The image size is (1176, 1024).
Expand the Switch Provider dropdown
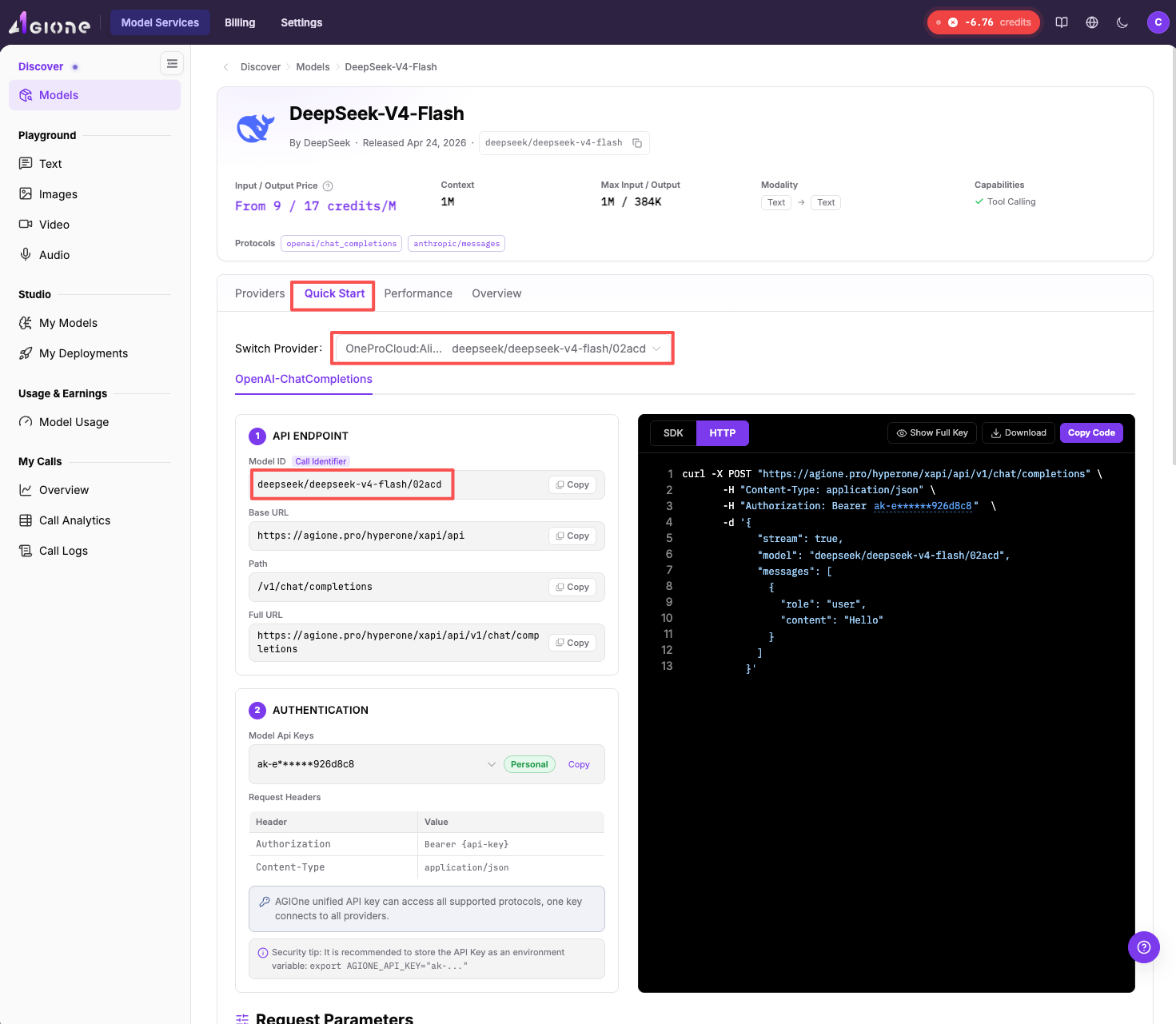coord(503,349)
